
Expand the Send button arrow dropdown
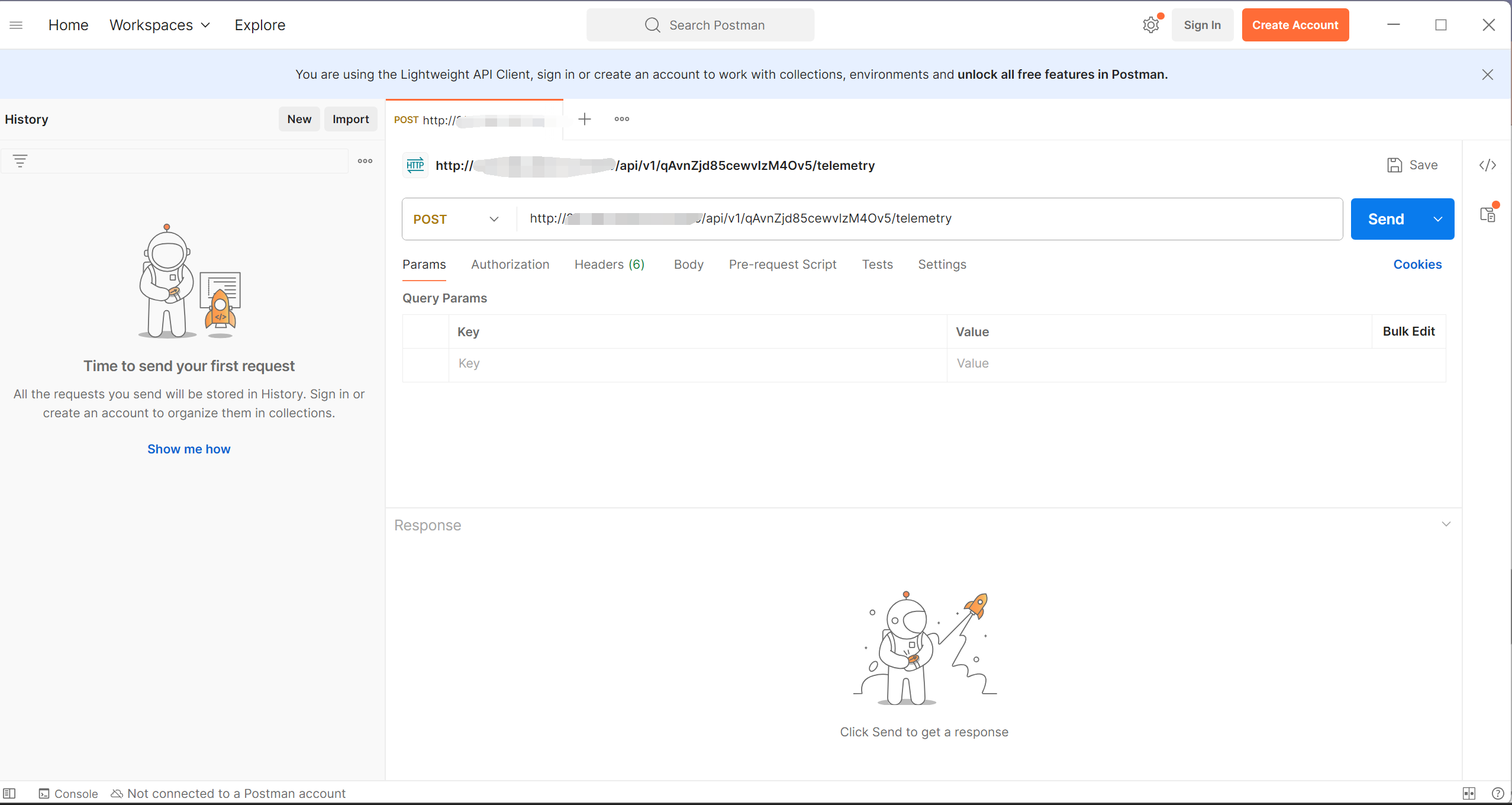coord(1437,219)
